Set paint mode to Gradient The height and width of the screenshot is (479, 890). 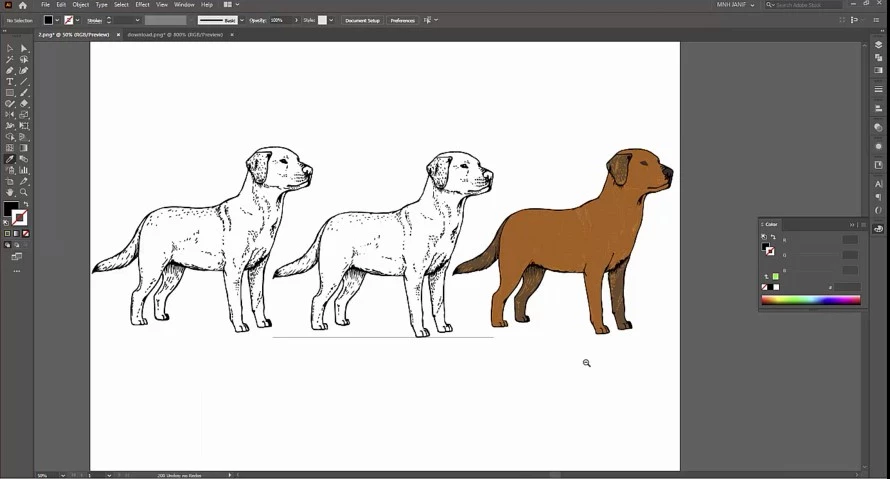click(16, 233)
